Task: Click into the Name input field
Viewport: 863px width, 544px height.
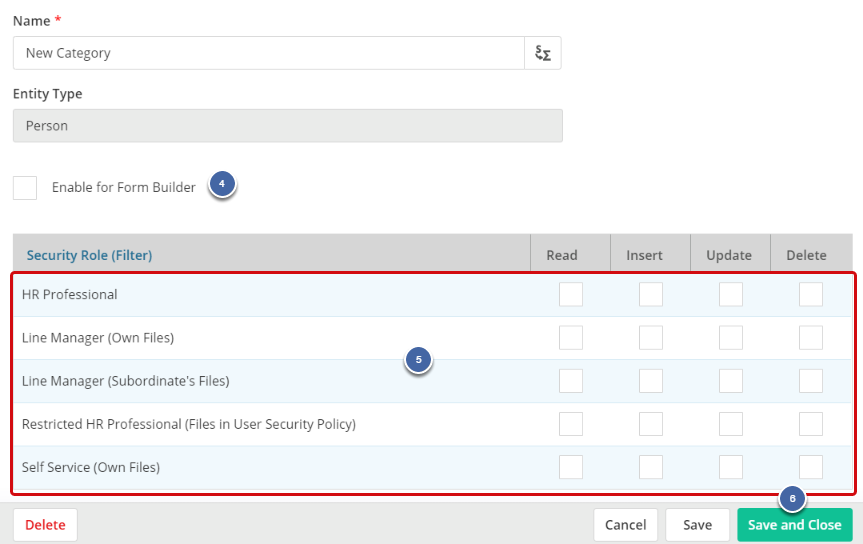Action: [268, 54]
